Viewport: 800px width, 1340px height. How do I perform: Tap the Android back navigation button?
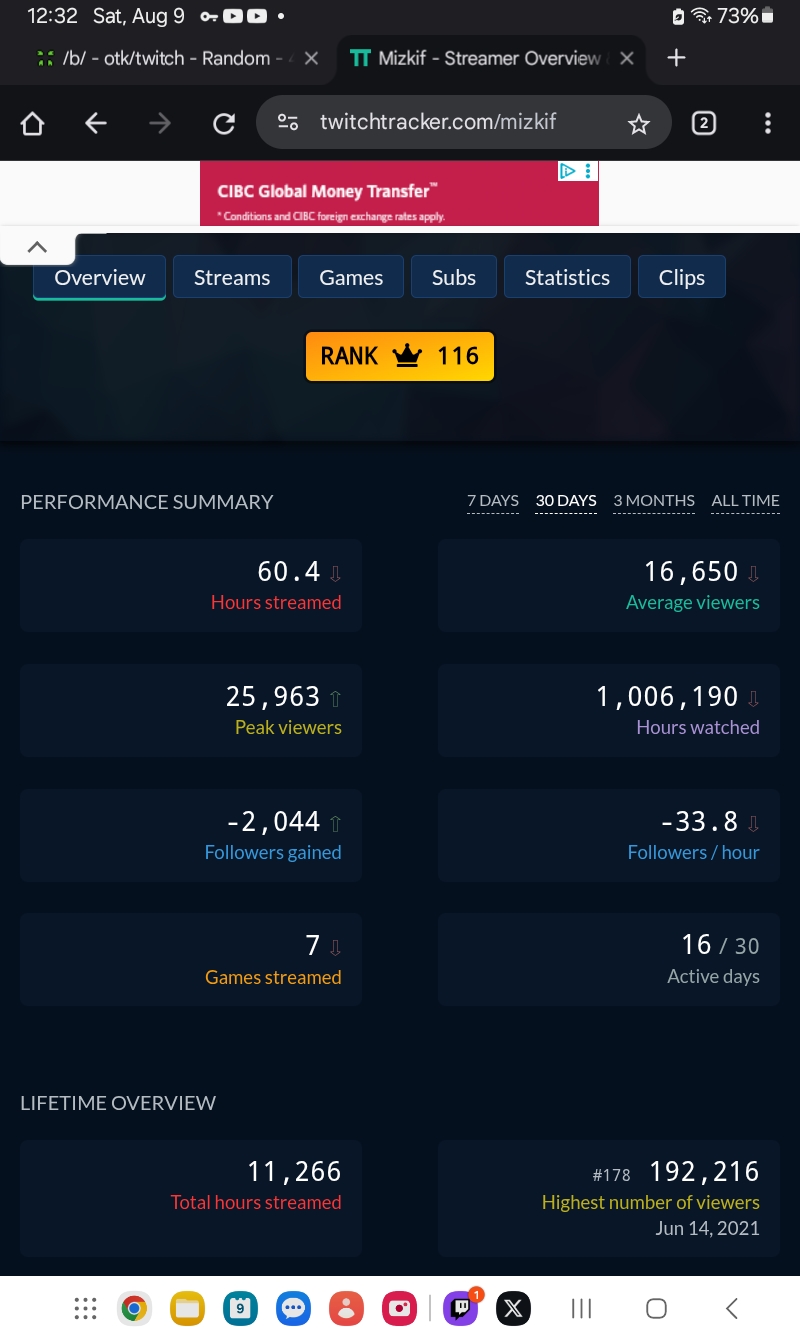[731, 1308]
